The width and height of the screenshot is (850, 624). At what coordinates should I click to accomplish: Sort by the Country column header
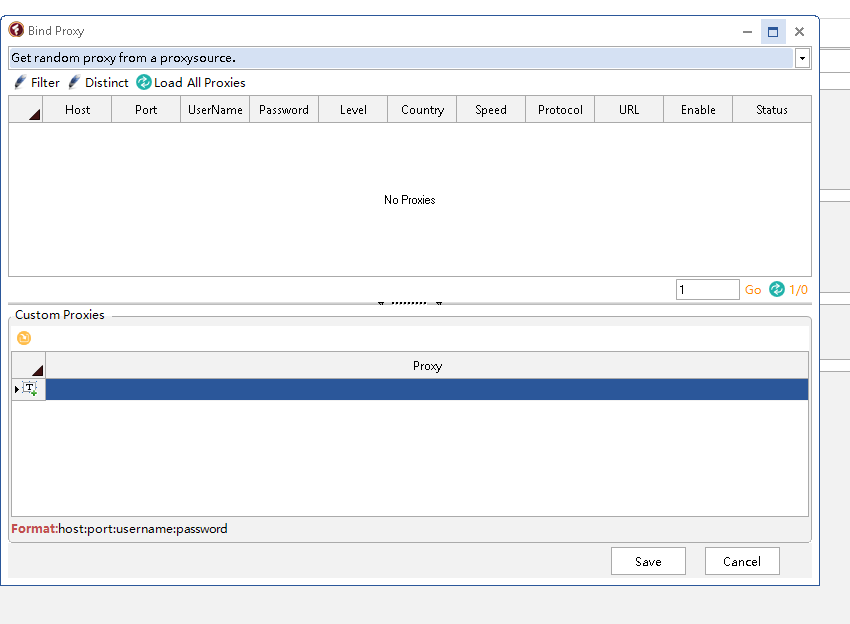click(422, 110)
